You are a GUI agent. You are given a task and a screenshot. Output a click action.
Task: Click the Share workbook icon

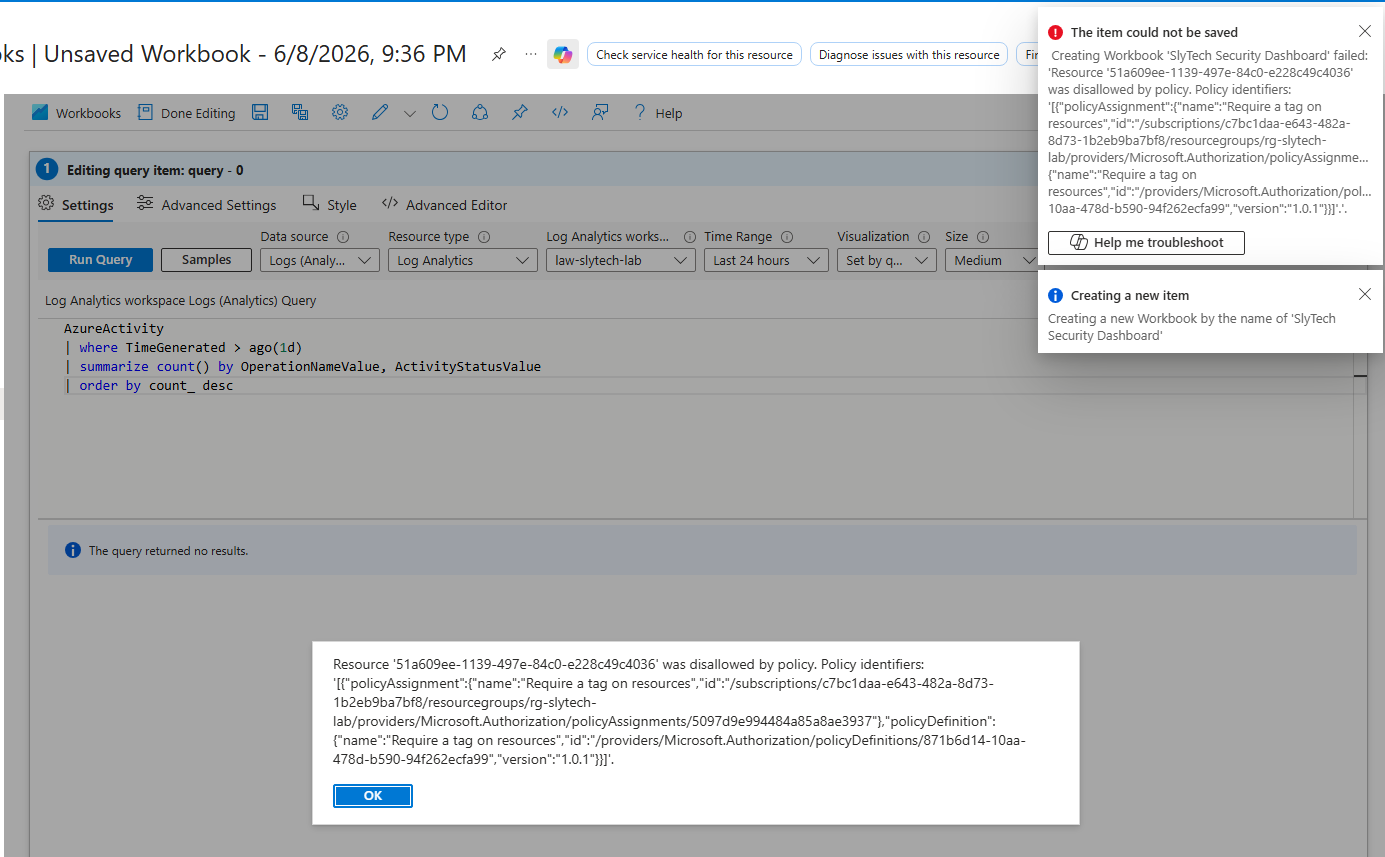(x=480, y=112)
